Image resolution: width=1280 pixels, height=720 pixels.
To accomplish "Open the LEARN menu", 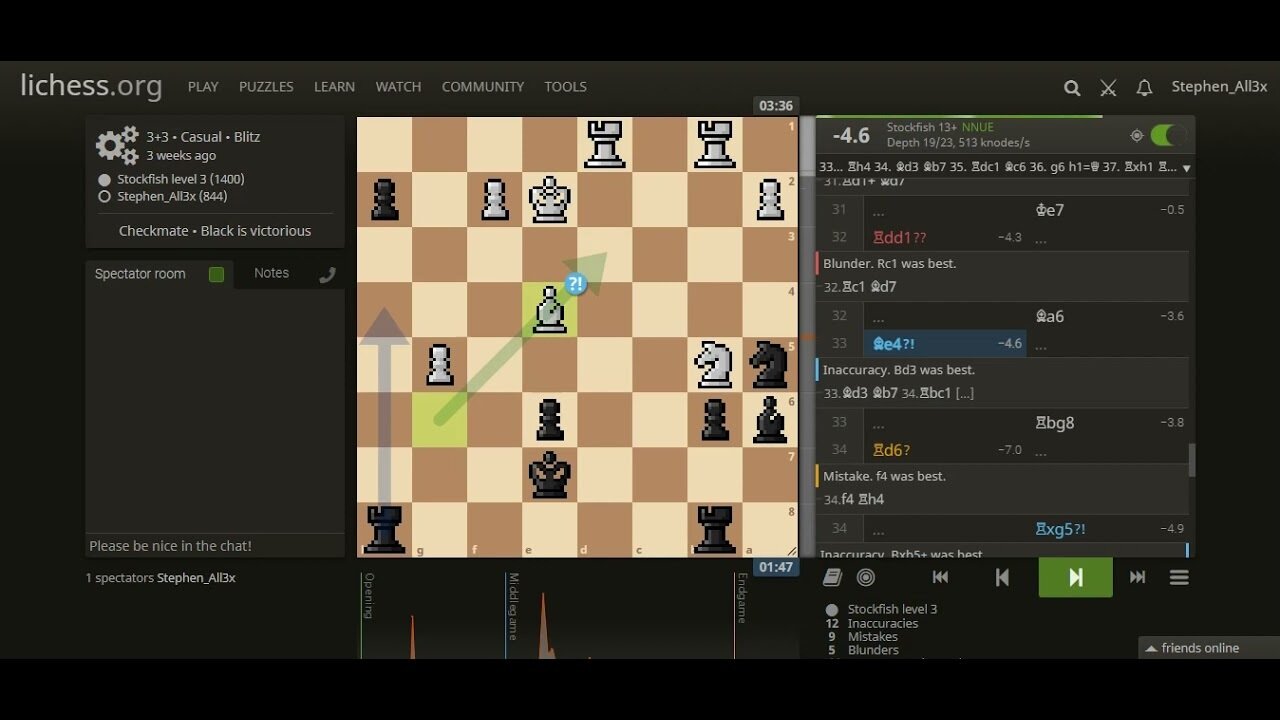I will click(x=334, y=87).
